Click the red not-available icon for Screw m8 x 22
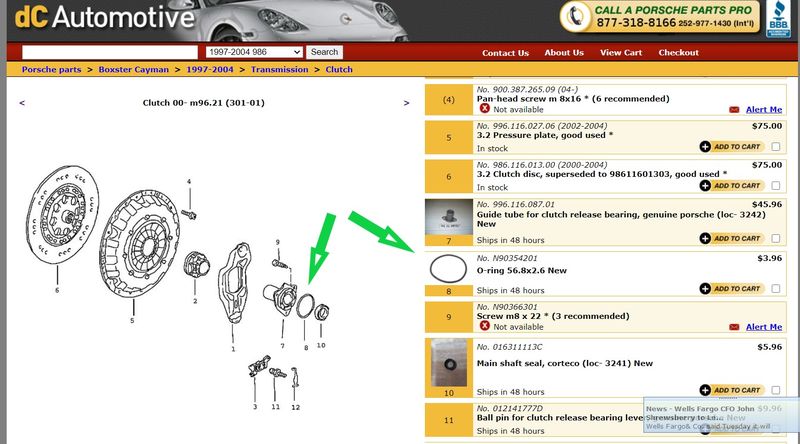800x444 pixels. click(x=484, y=326)
